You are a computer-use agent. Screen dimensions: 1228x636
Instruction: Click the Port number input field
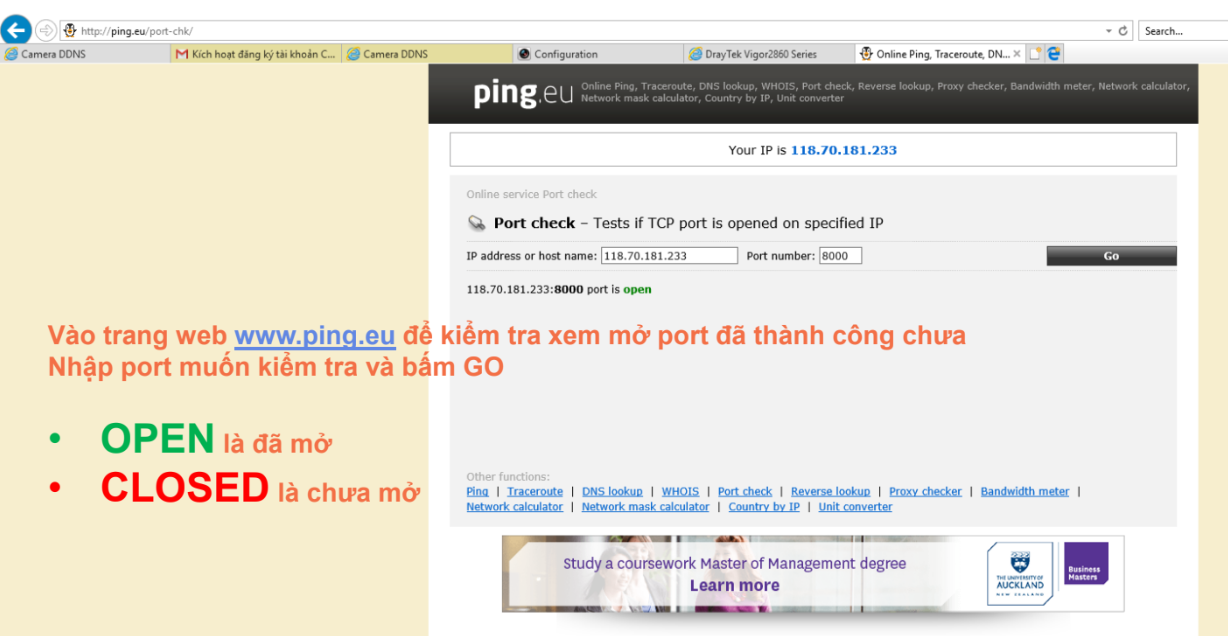[840, 256]
